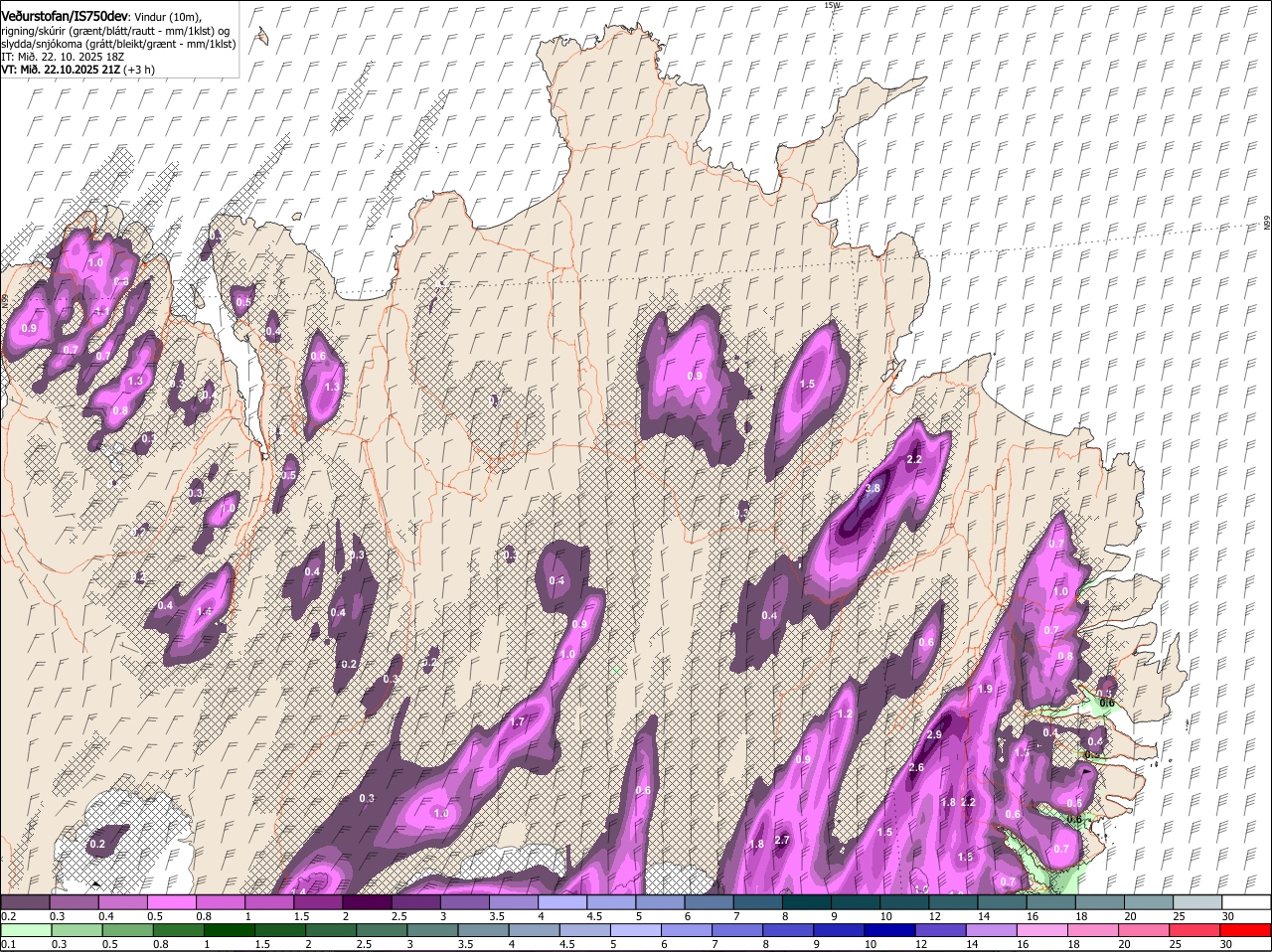Click the Veðurstofan/IS750dev title text
This screenshot has width=1272, height=952.
(65, 16)
